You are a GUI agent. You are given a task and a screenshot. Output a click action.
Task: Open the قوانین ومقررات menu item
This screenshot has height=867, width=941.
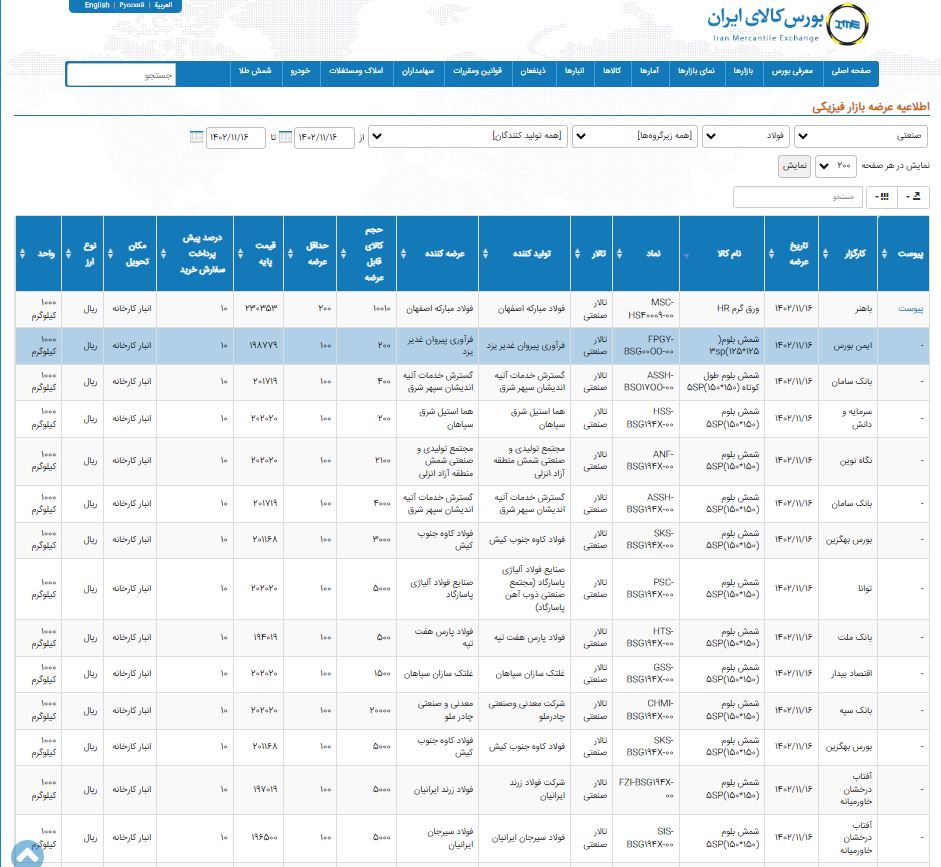pyautogui.click(x=477, y=71)
